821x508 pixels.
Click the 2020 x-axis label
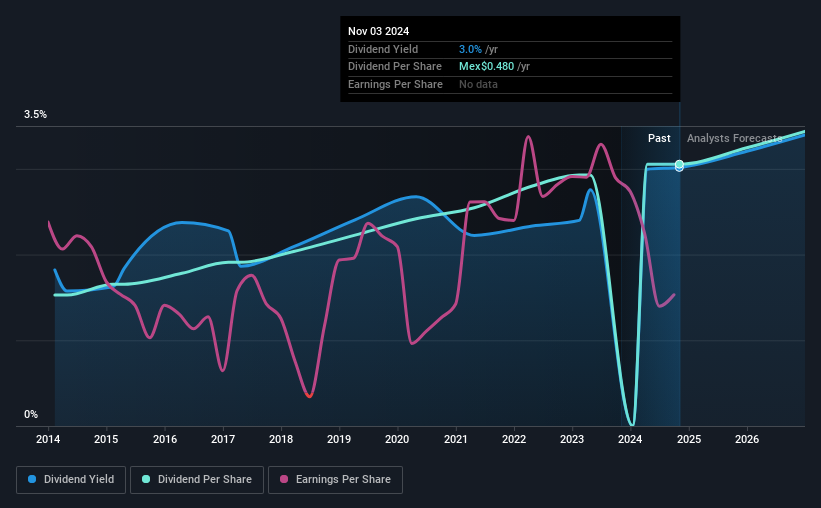397,439
